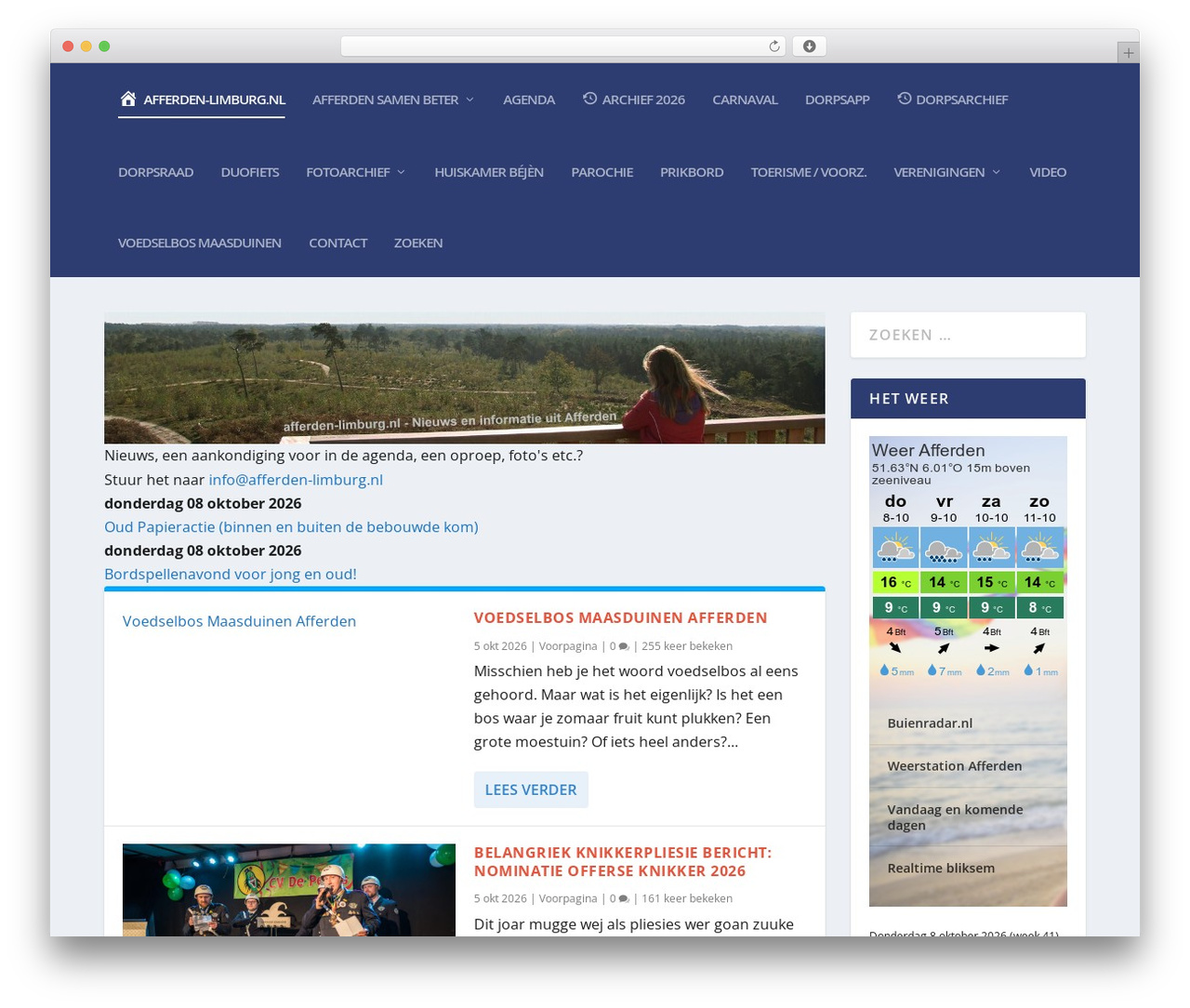Open the DORPSRAAD menu item
The width and height of the screenshot is (1190, 1008).
pos(155,172)
